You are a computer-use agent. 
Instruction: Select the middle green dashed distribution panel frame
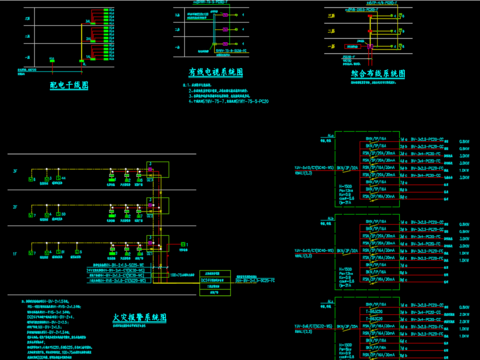pos(367,252)
